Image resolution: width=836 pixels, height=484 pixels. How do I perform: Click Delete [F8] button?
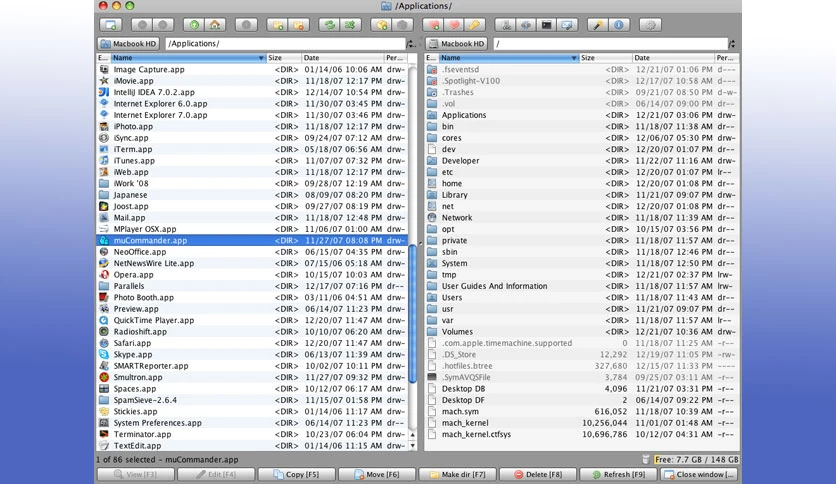pyautogui.click(x=538, y=474)
